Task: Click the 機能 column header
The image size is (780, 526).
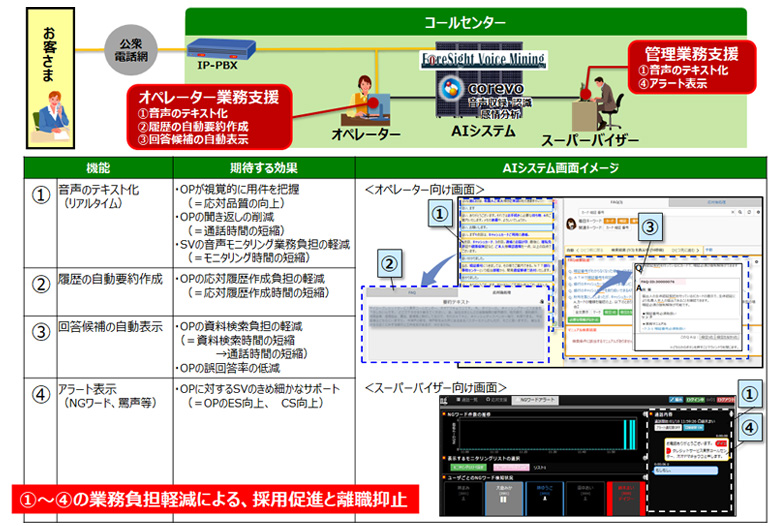Action: pyautogui.click(x=98, y=168)
